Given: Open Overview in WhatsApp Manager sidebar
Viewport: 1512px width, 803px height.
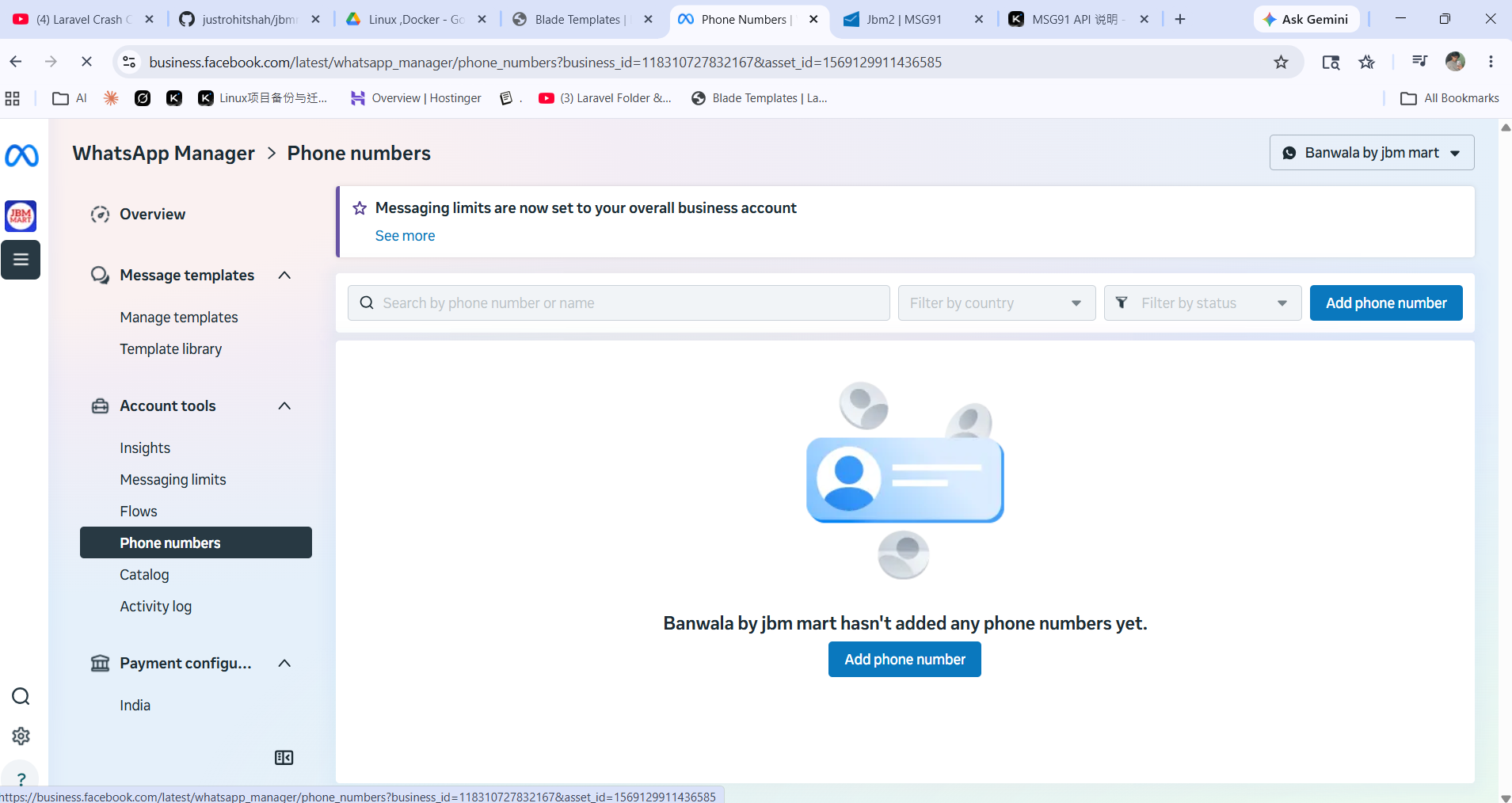Looking at the screenshot, I should click(152, 215).
